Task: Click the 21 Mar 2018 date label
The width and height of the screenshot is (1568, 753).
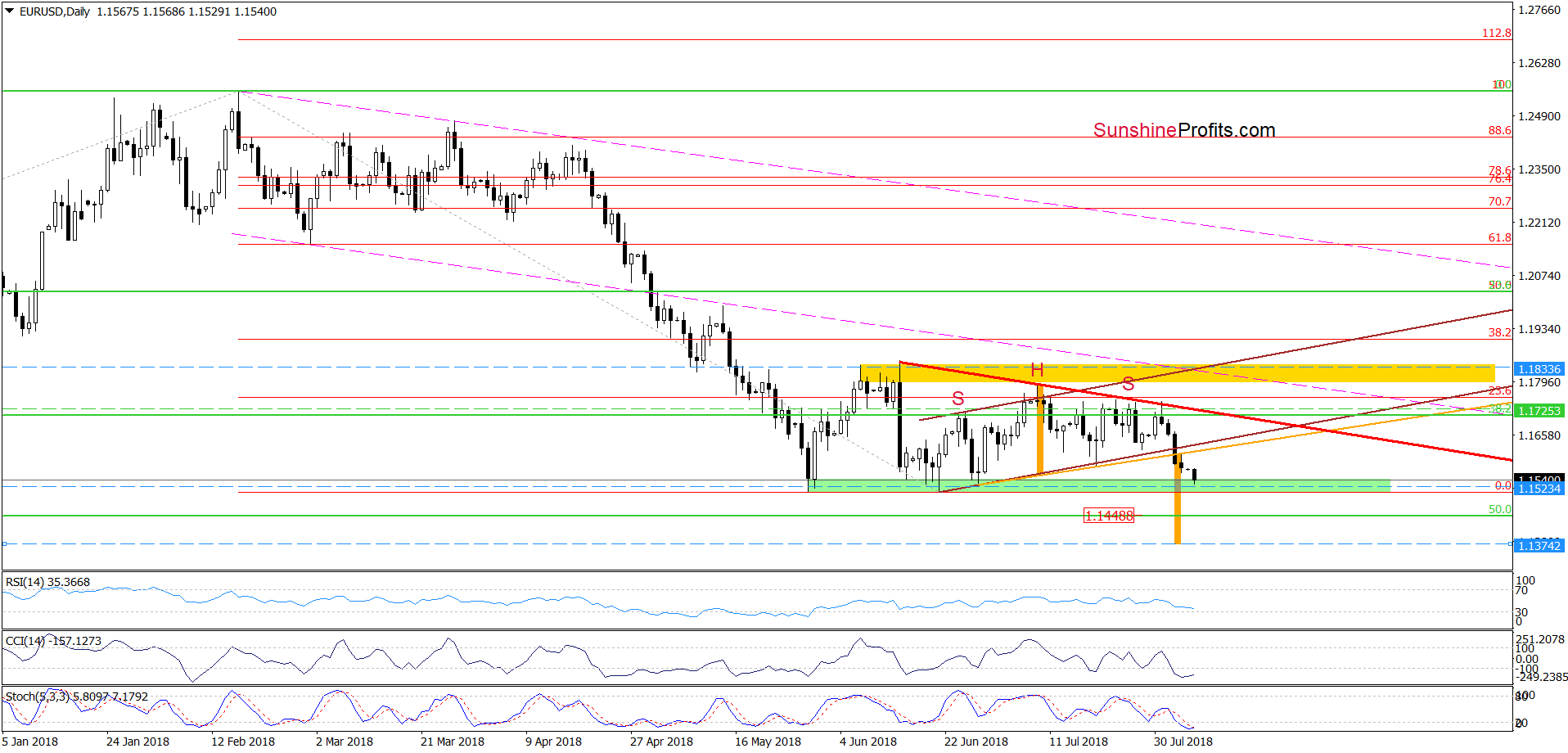Action: (x=453, y=742)
